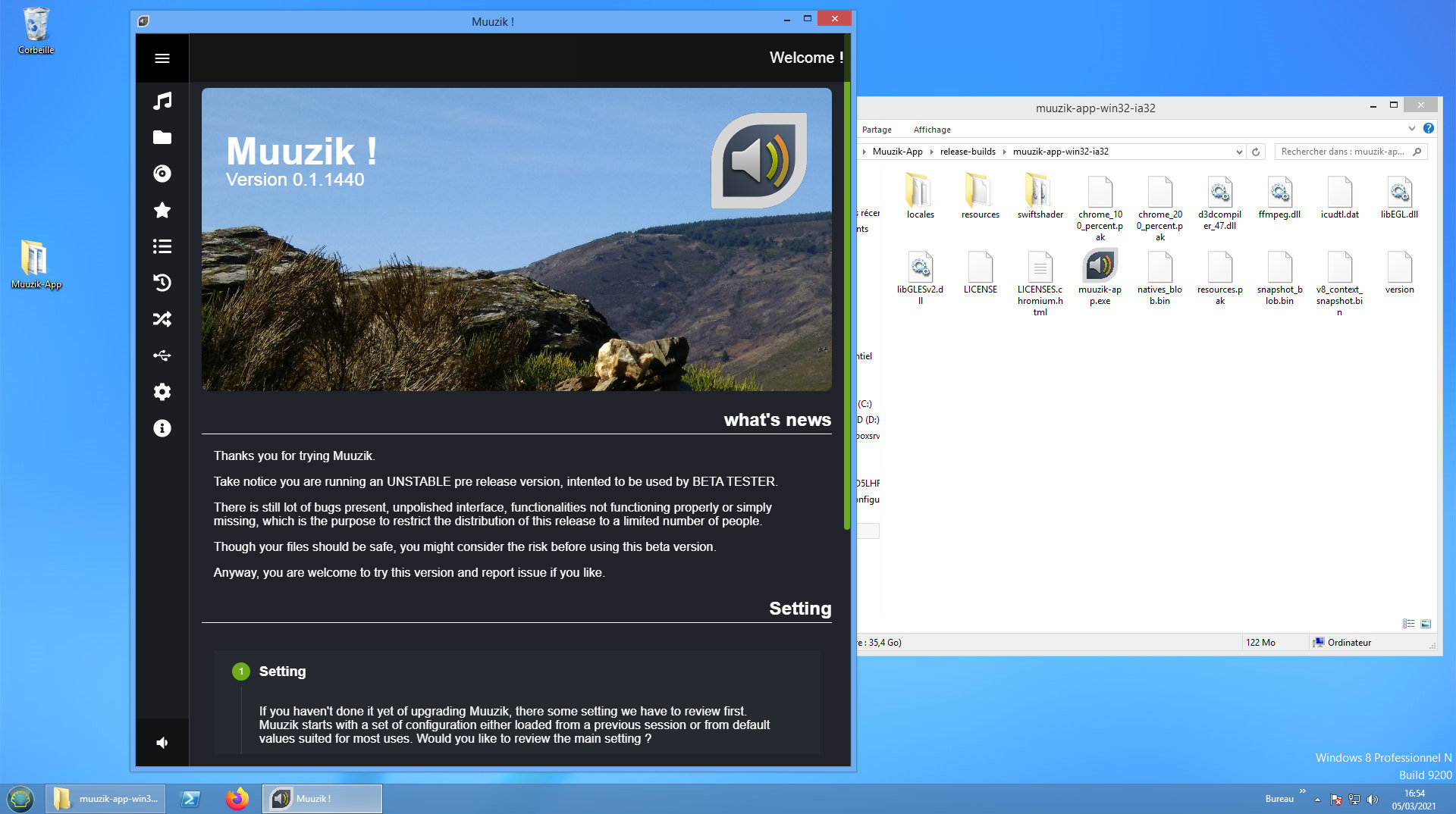The width and height of the screenshot is (1456, 814).
Task: Expand the Explorer ribbon chevron
Action: pos(1411,129)
